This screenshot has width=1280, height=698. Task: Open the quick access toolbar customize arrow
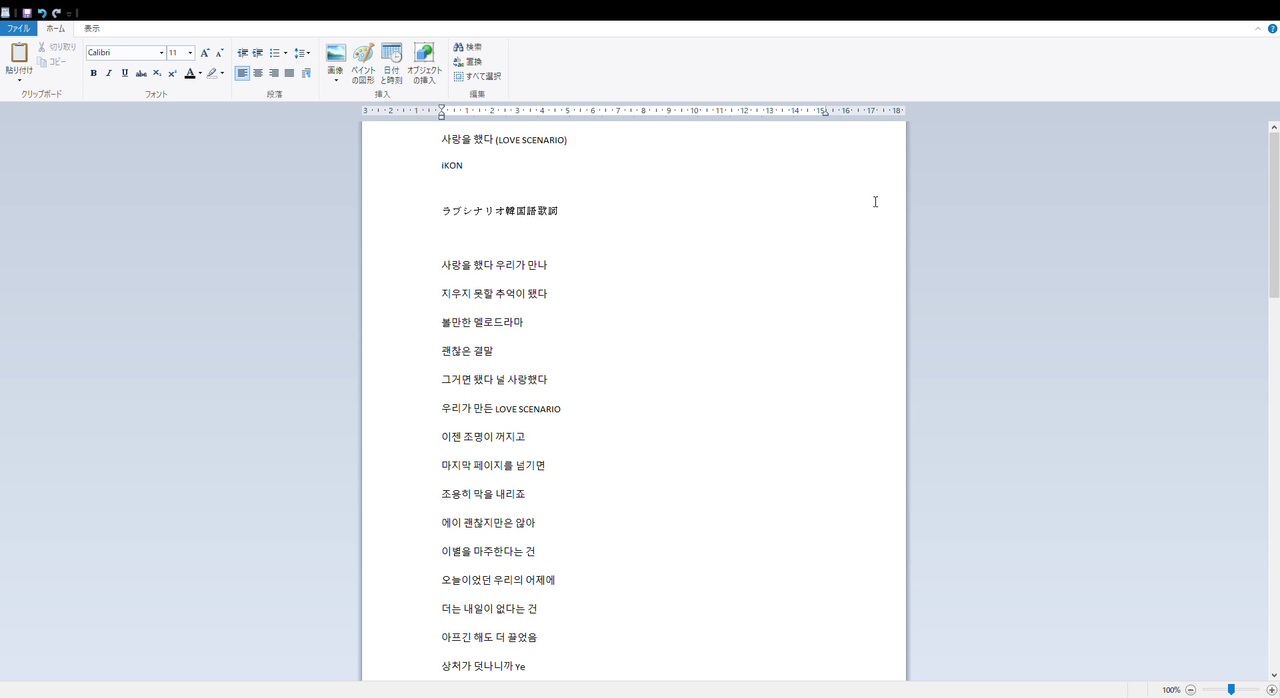click(69, 13)
